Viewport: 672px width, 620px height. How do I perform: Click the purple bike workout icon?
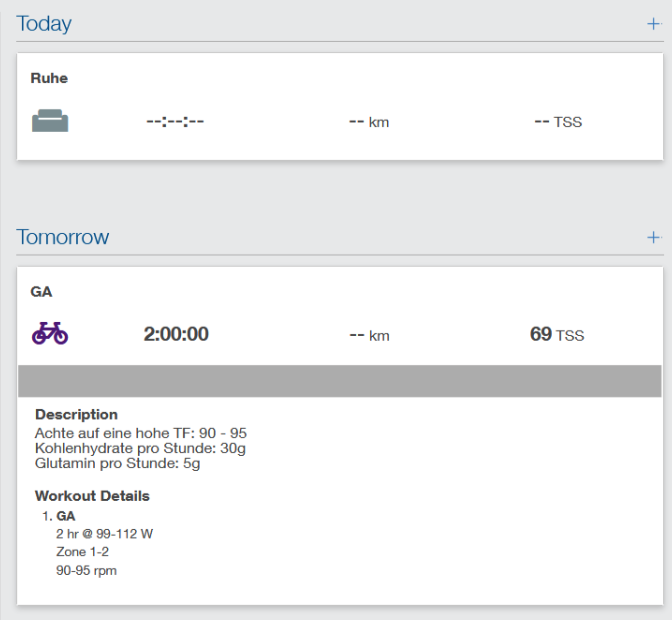coord(50,334)
